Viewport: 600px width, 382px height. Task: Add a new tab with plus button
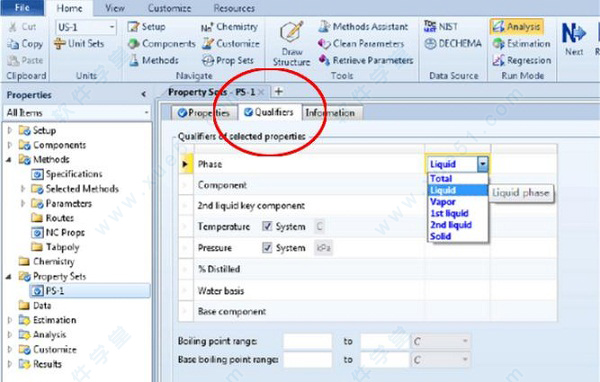point(279,91)
